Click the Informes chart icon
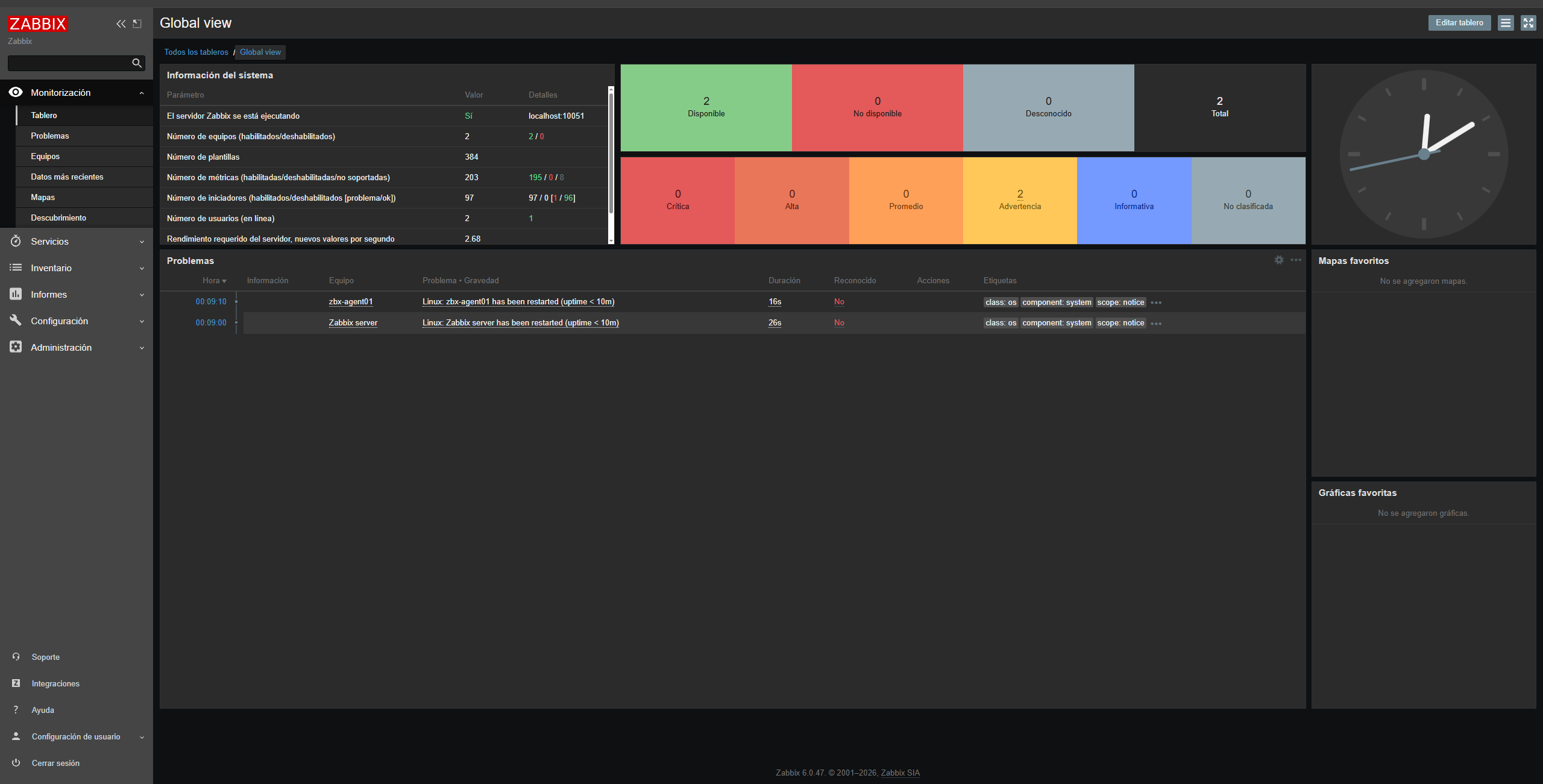1543x784 pixels. pyautogui.click(x=16, y=294)
